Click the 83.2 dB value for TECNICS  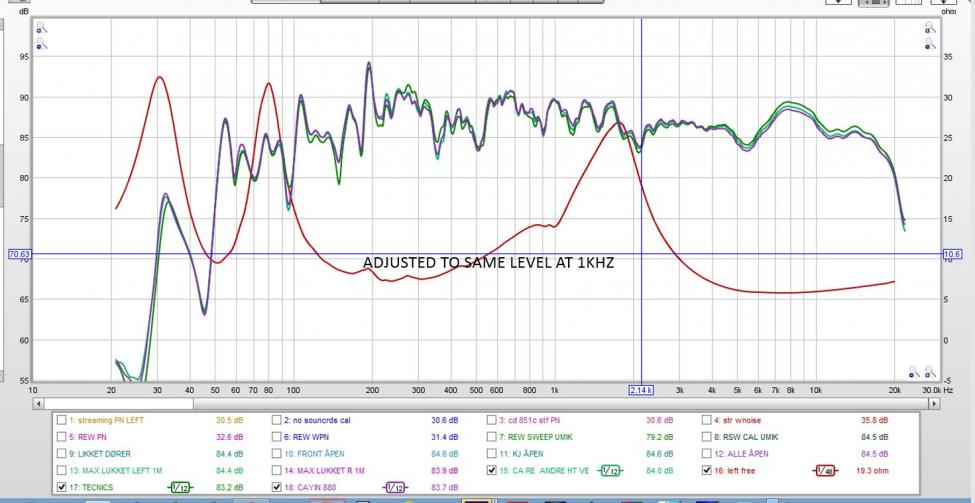point(229,488)
